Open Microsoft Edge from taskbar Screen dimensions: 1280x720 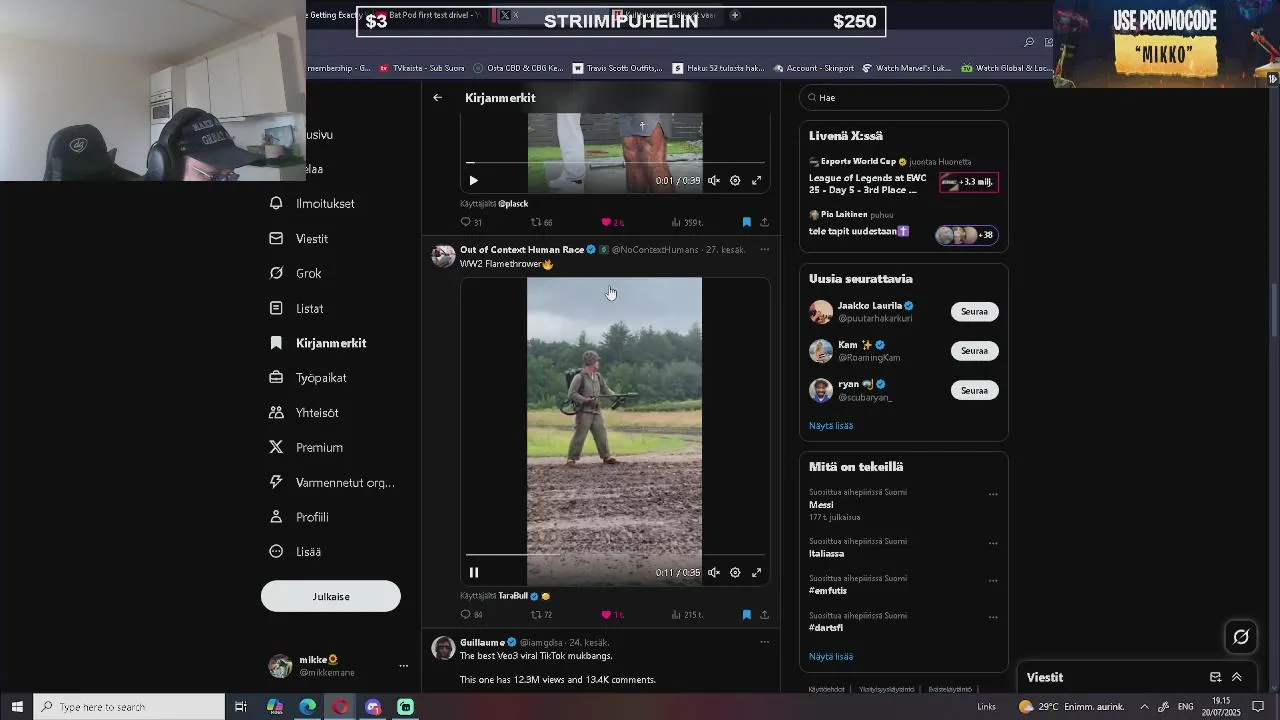(x=308, y=707)
